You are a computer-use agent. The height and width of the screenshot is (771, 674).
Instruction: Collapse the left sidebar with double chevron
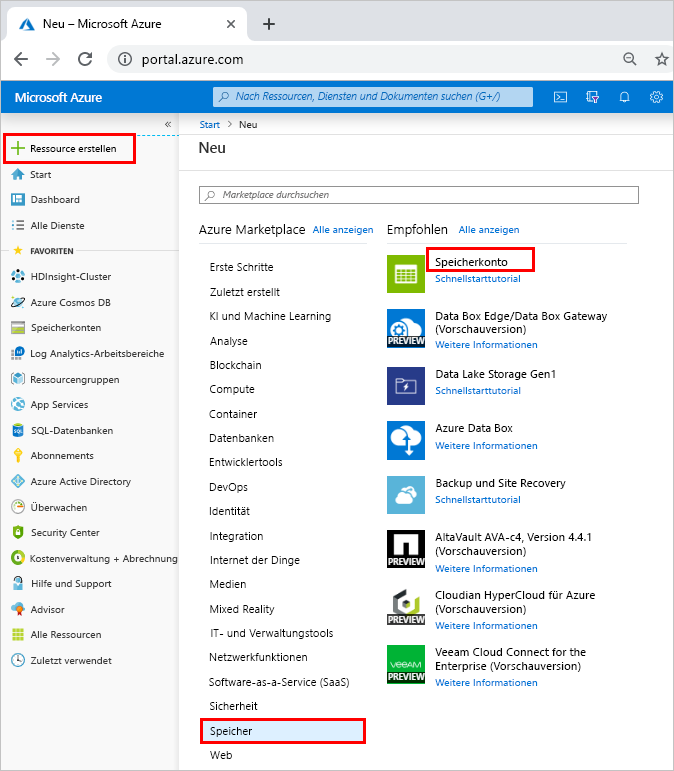point(168,124)
